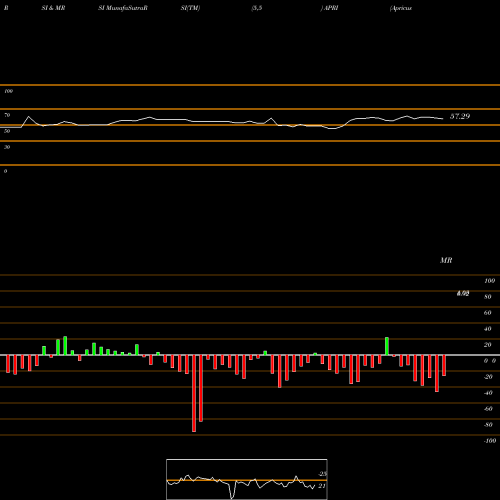Click the value 21 in mini chart

[x=322, y=486]
